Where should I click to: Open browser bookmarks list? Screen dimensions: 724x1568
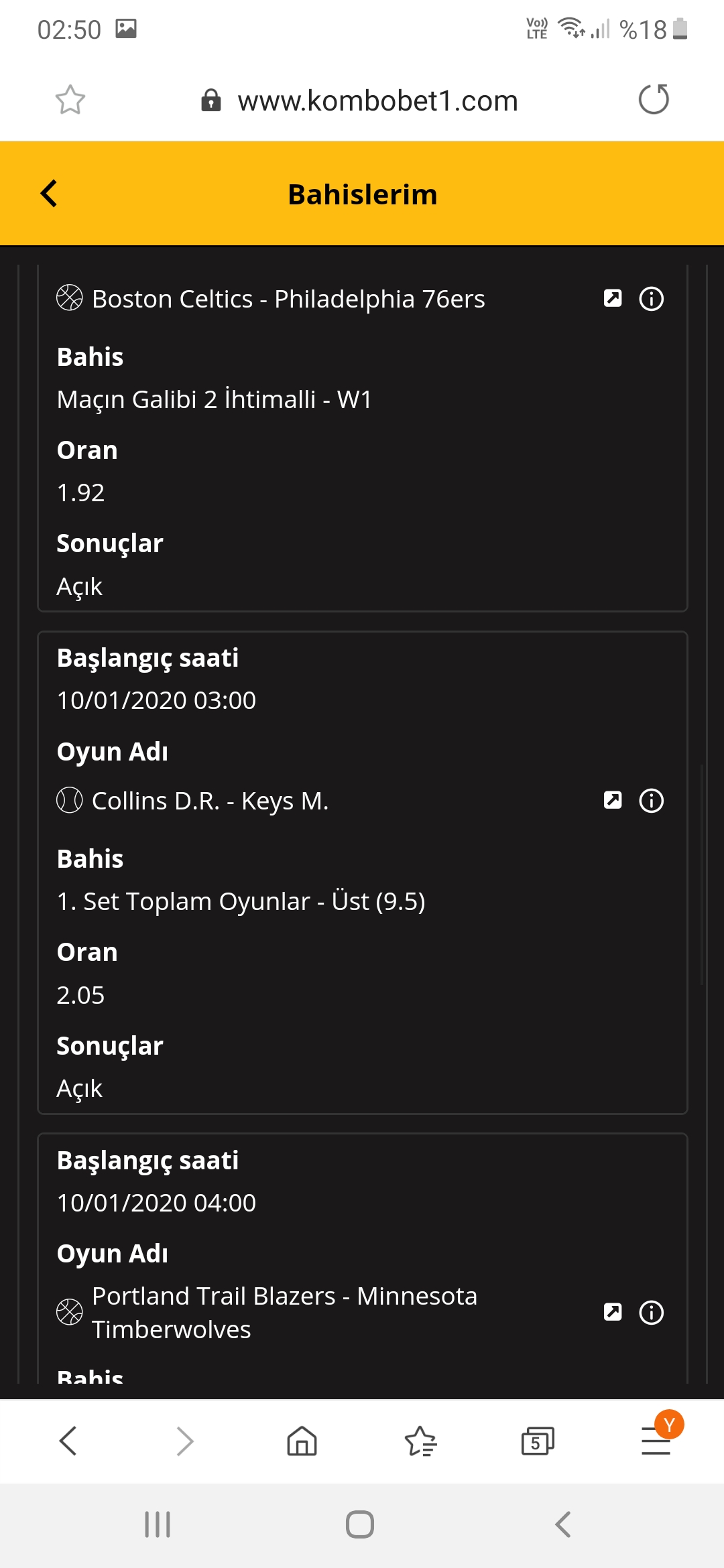(420, 1441)
